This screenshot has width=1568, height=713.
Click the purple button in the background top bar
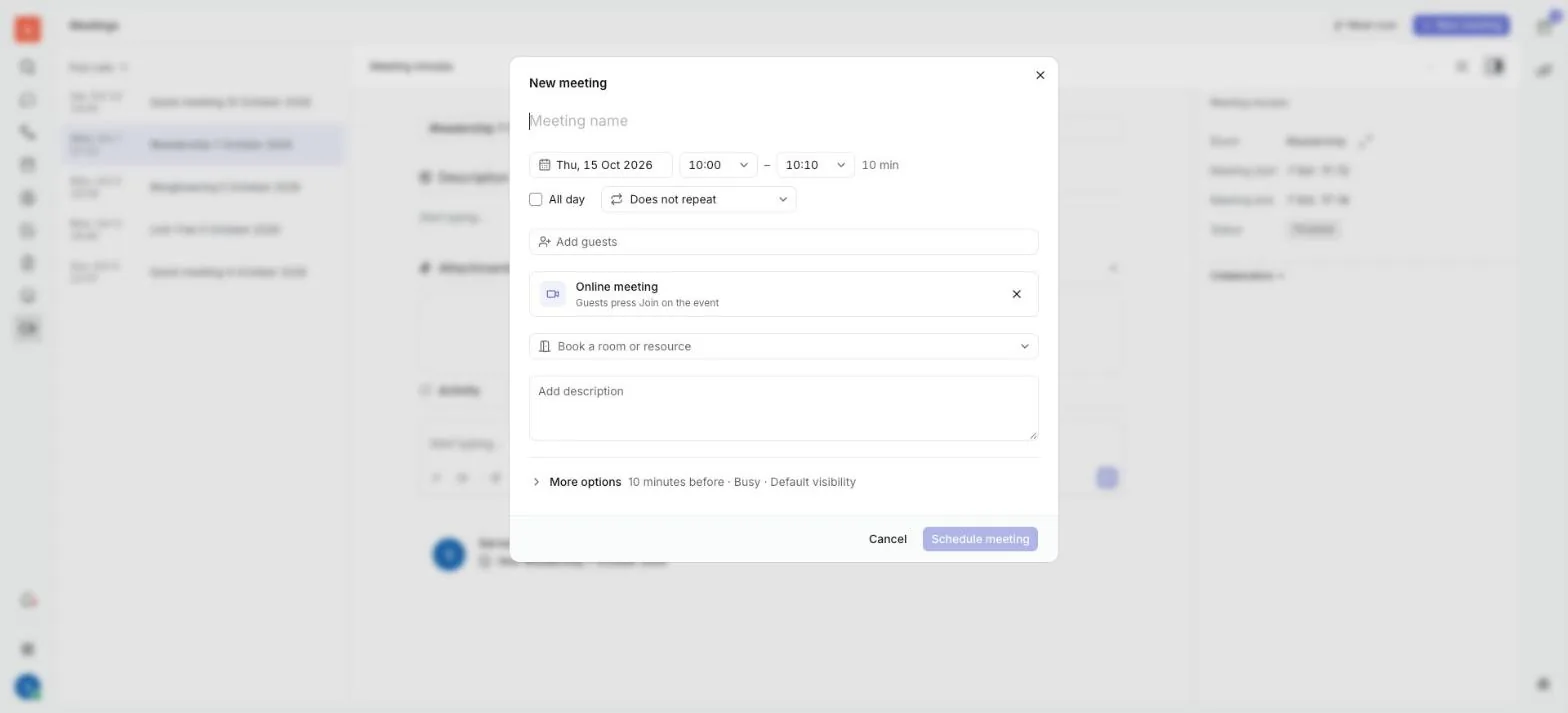coord(1461,25)
